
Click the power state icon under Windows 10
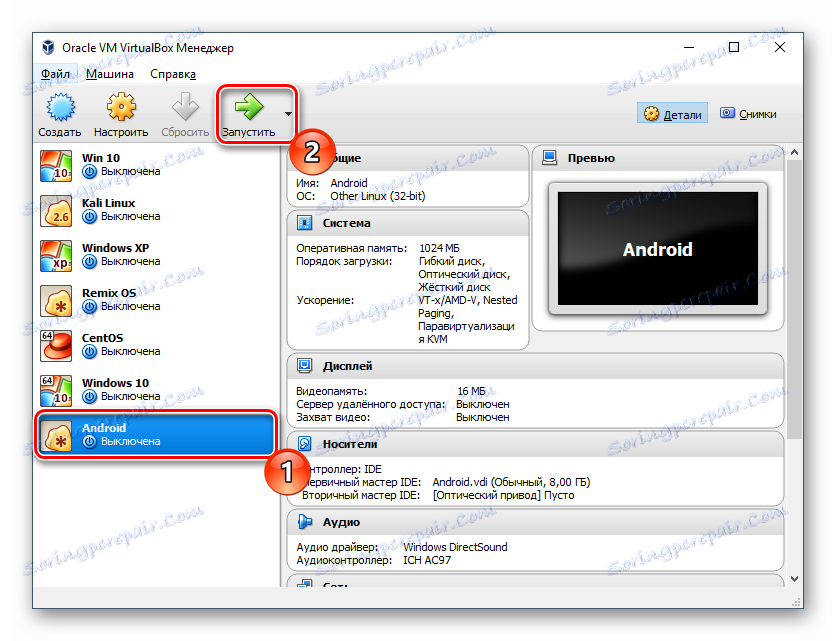pos(89,397)
